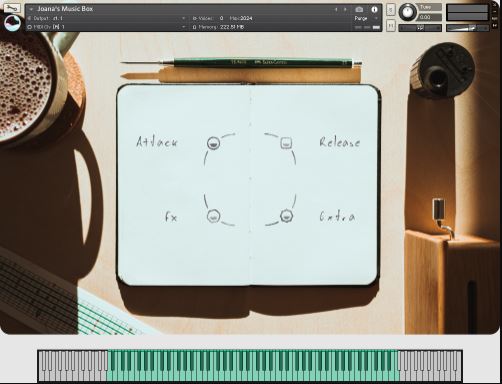Select previous instrument arrow

point(336,10)
